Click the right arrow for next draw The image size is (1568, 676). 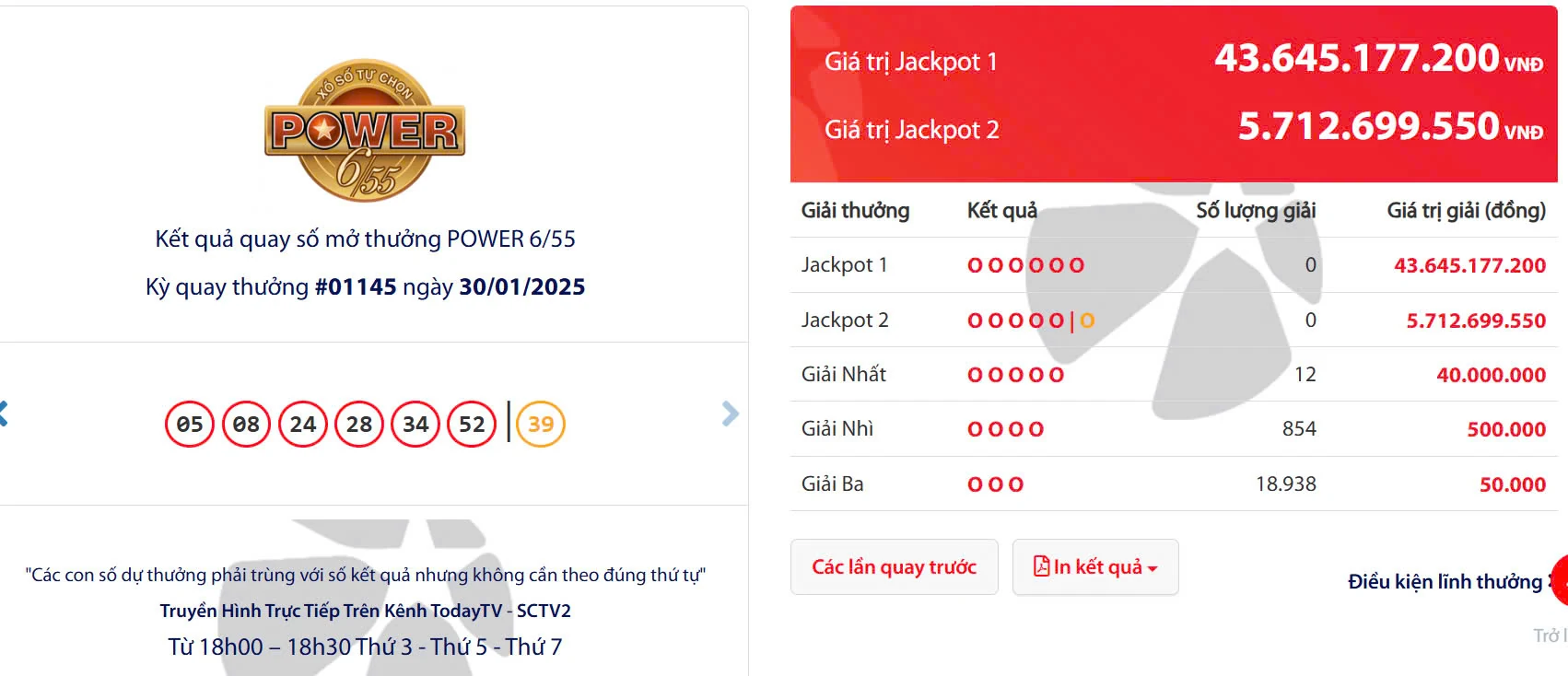point(731,414)
